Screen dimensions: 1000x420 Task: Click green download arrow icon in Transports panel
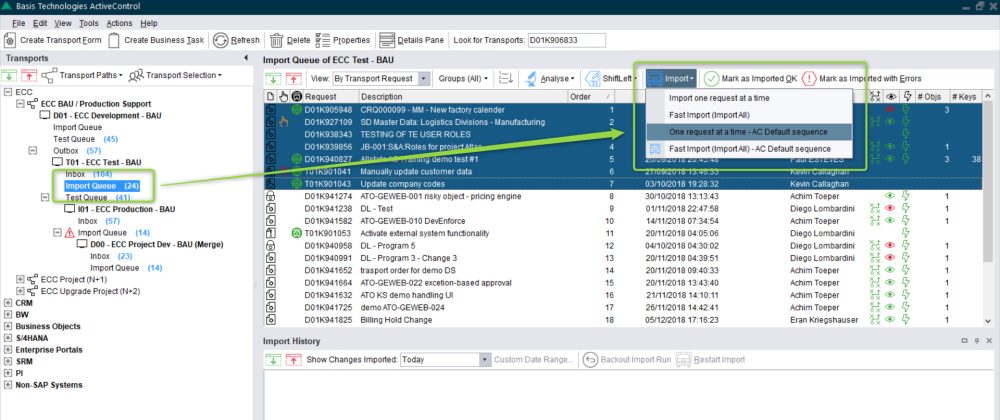[x=11, y=75]
